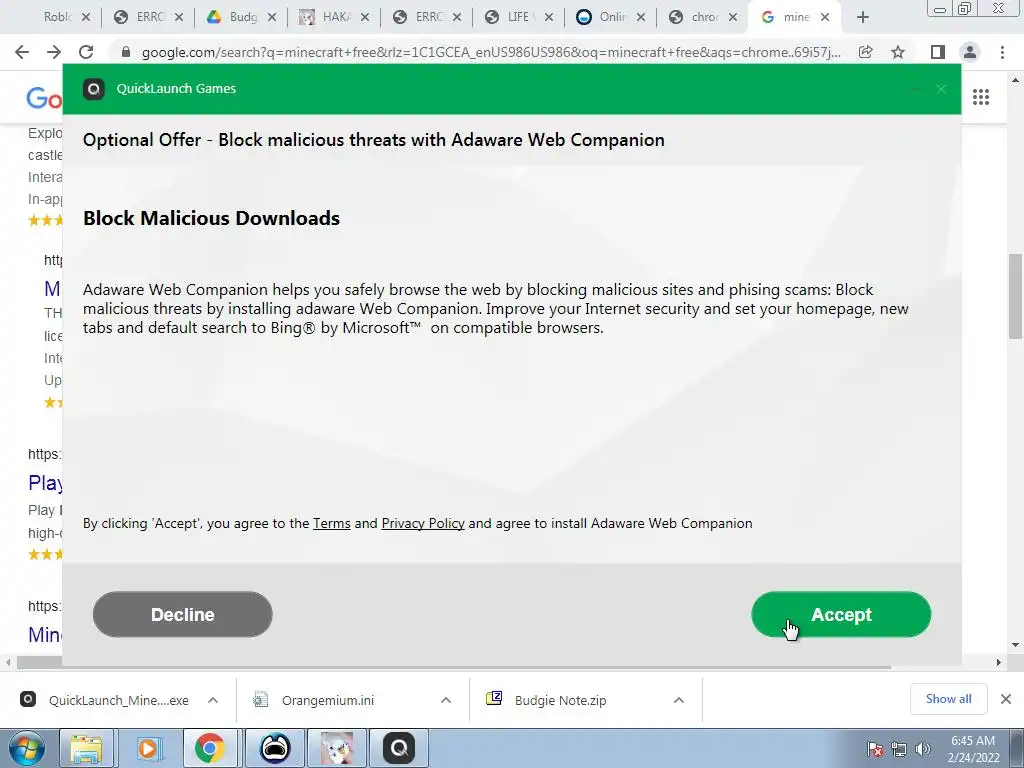Viewport: 1024px width, 768px height.
Task: Close the LIFE tab
Action: 549,18
